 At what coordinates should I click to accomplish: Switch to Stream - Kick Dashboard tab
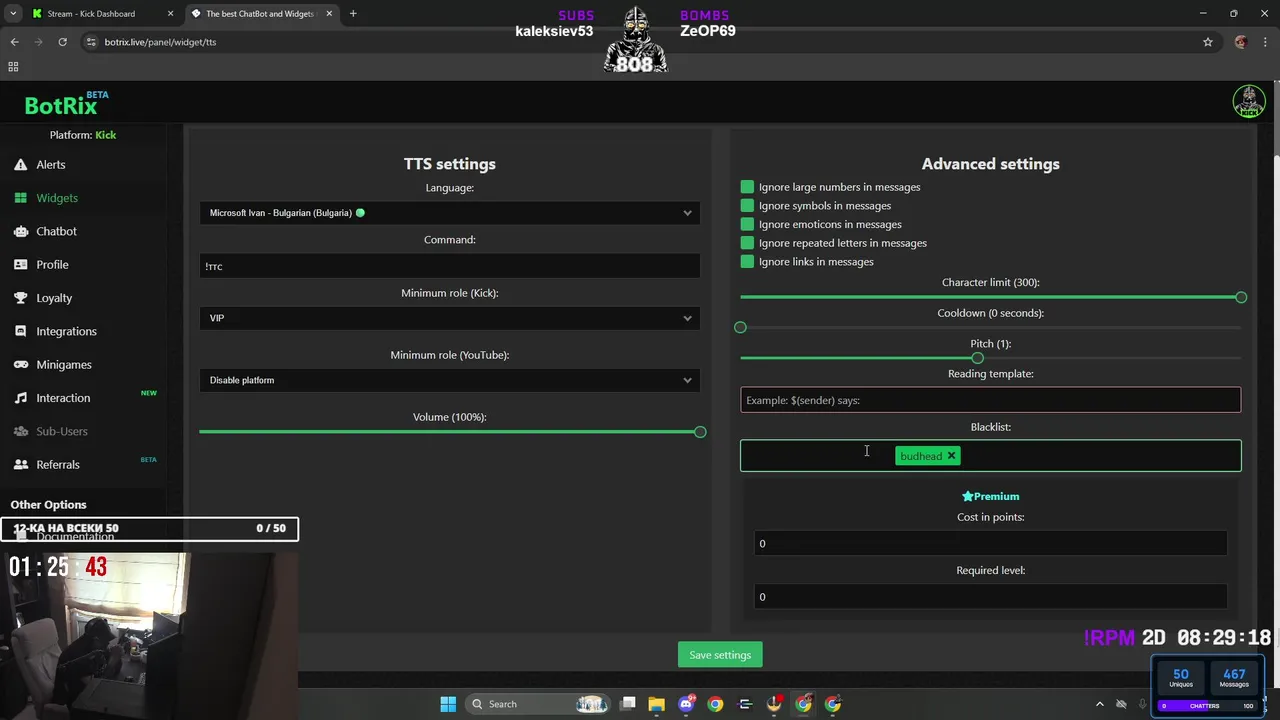tap(92, 14)
